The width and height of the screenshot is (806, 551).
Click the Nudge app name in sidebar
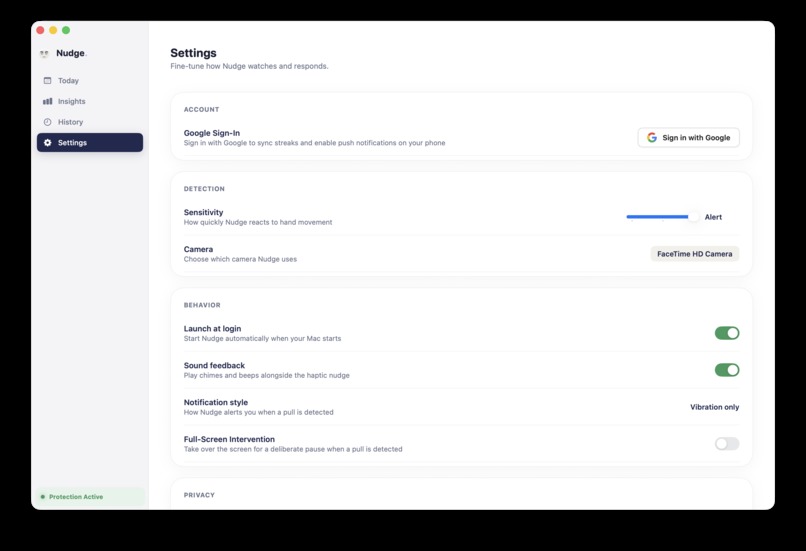click(x=70, y=53)
